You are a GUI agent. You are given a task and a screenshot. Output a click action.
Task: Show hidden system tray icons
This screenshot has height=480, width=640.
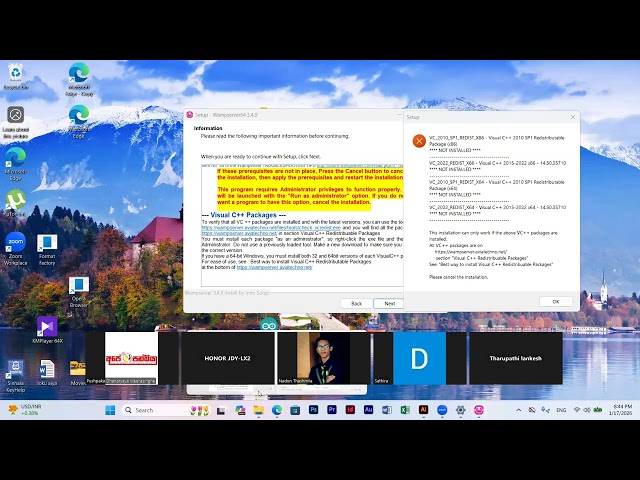(518, 410)
